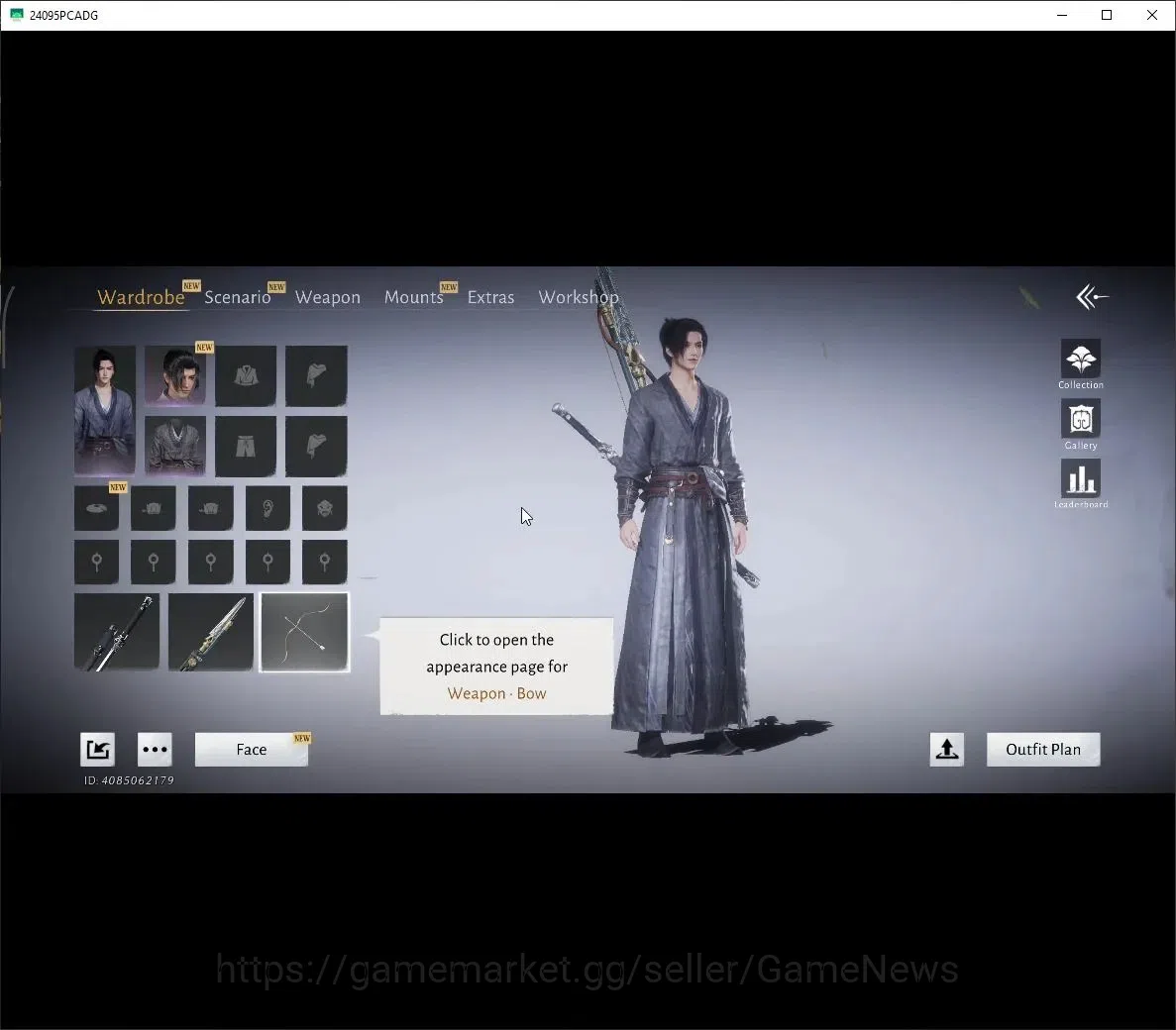Click the upload share icon

point(946,749)
